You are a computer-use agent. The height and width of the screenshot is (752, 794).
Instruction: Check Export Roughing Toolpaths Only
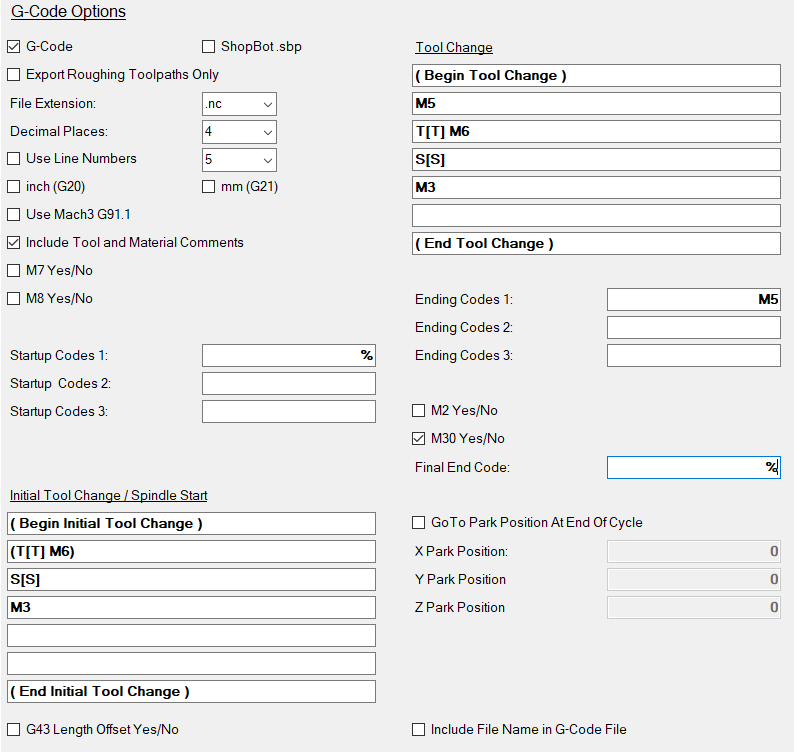click(x=14, y=74)
